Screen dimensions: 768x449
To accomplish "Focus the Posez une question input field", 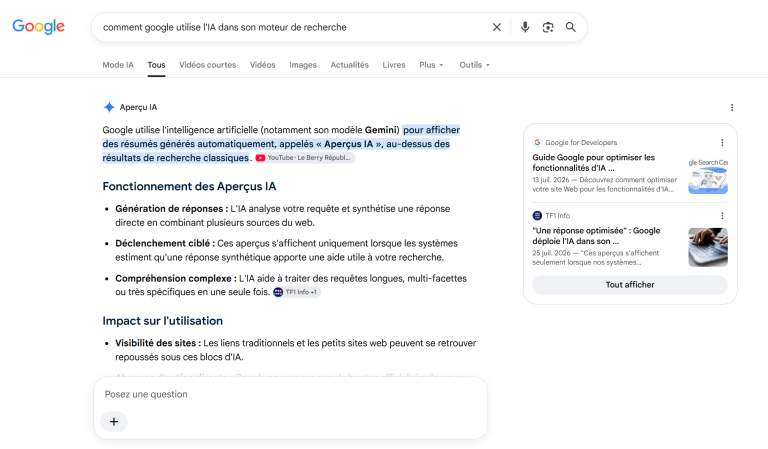I will (x=290, y=394).
